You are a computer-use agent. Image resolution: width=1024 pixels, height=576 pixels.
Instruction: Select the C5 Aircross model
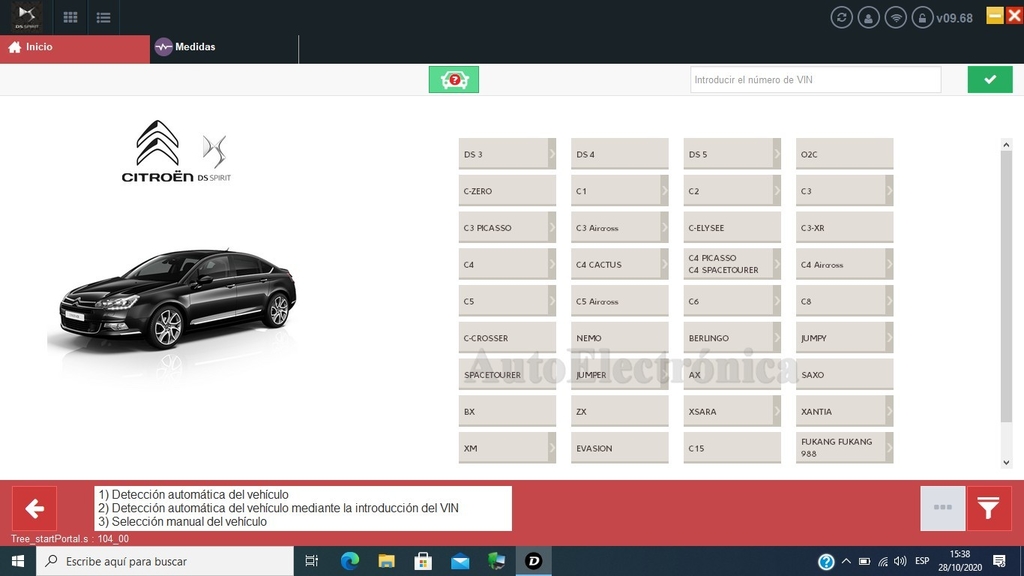(x=620, y=301)
